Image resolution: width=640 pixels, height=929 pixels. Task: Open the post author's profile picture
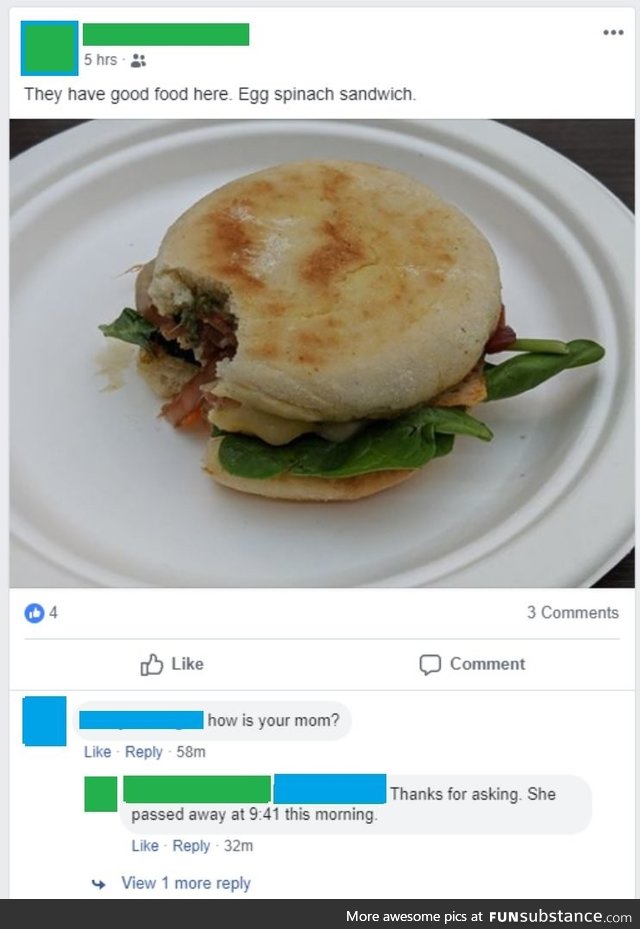[x=49, y=48]
